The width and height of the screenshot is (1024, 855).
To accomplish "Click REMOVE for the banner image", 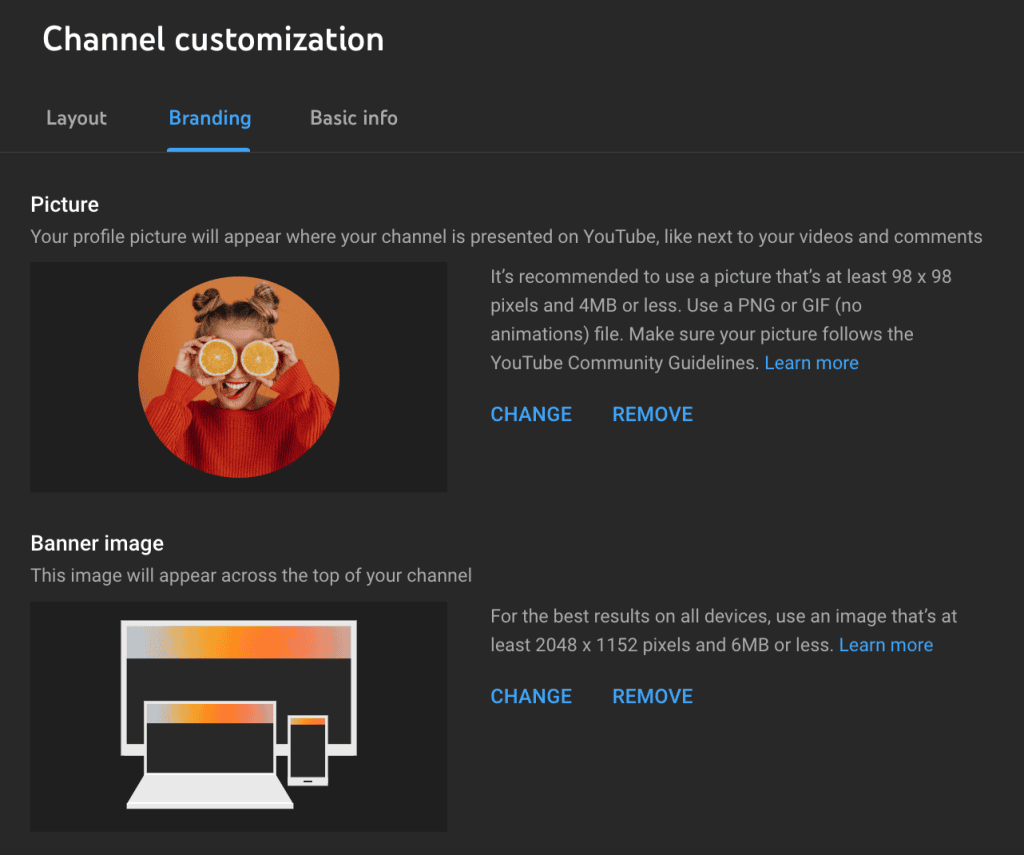I will [x=652, y=696].
